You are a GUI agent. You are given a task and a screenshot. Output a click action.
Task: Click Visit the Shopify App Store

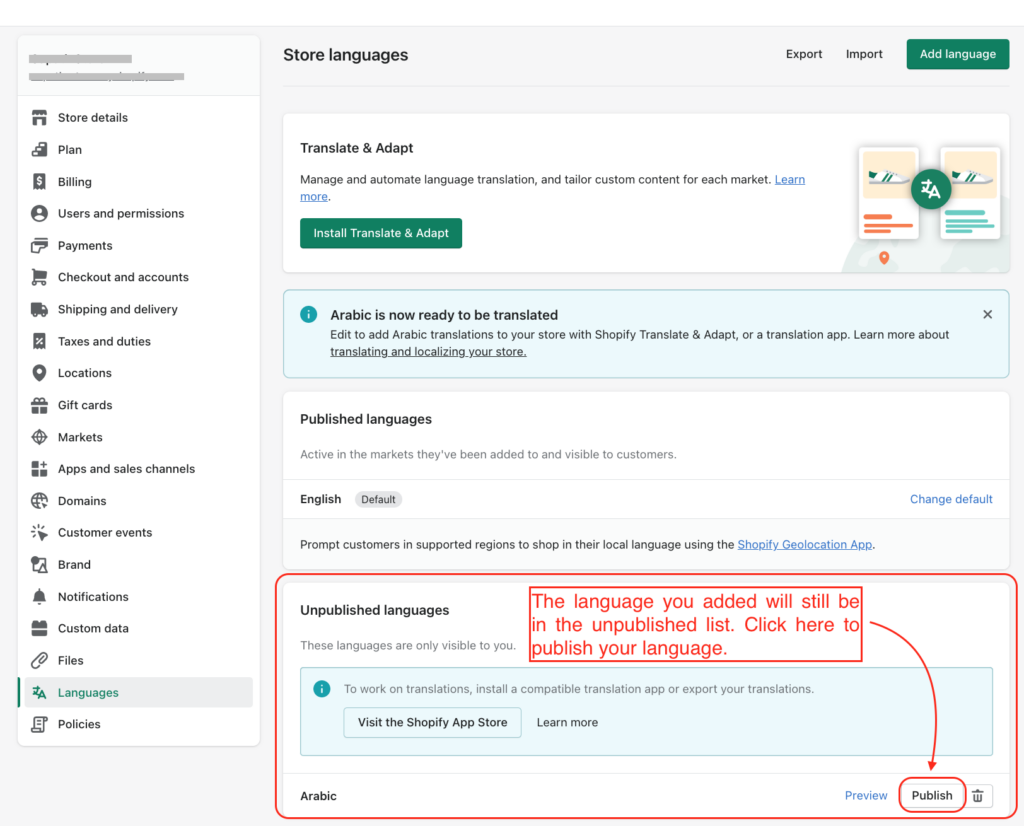[x=432, y=722]
